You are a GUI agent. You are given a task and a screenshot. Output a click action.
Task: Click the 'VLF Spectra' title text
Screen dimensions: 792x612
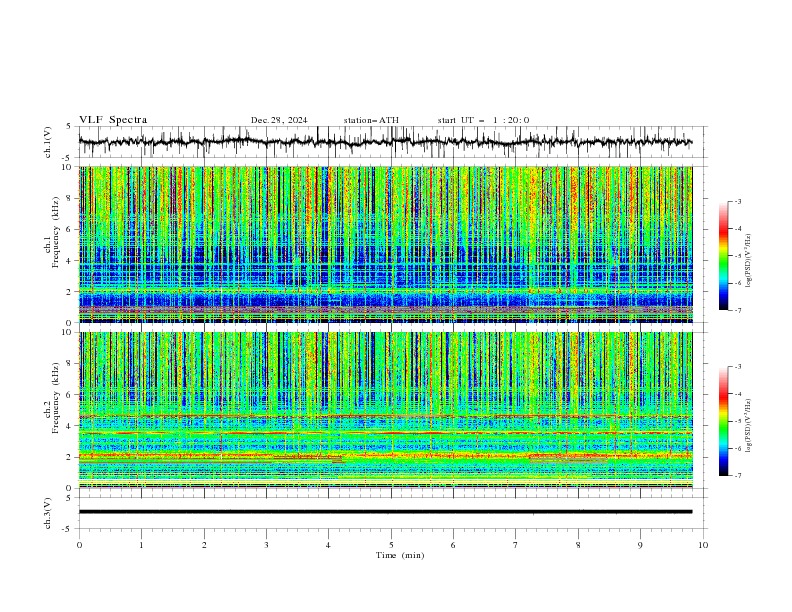pos(113,120)
